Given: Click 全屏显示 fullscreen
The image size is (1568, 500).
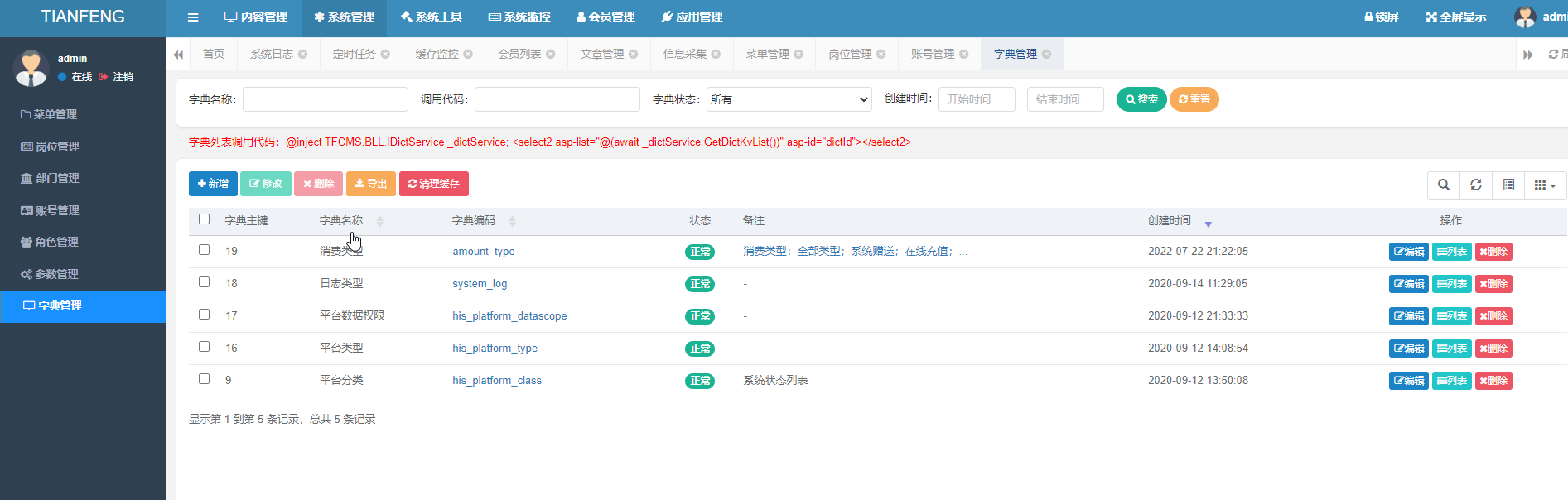Looking at the screenshot, I should 1456,17.
